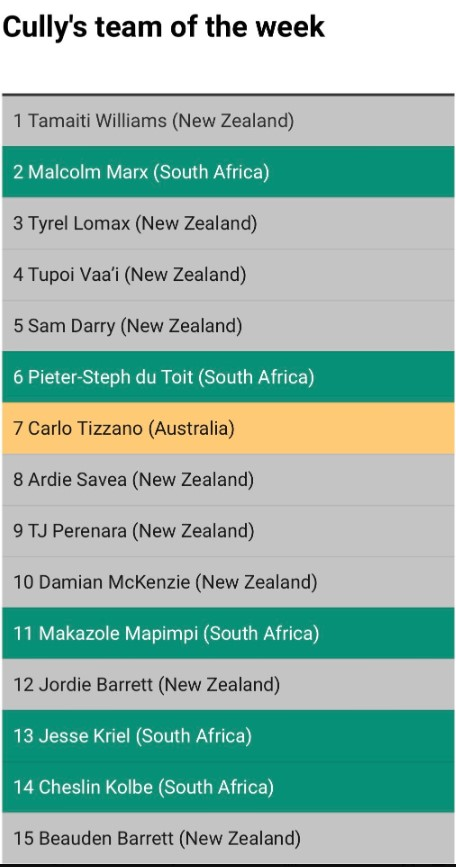
Task: Click the Cully's team of the week heading
Action: pyautogui.click(x=164, y=28)
